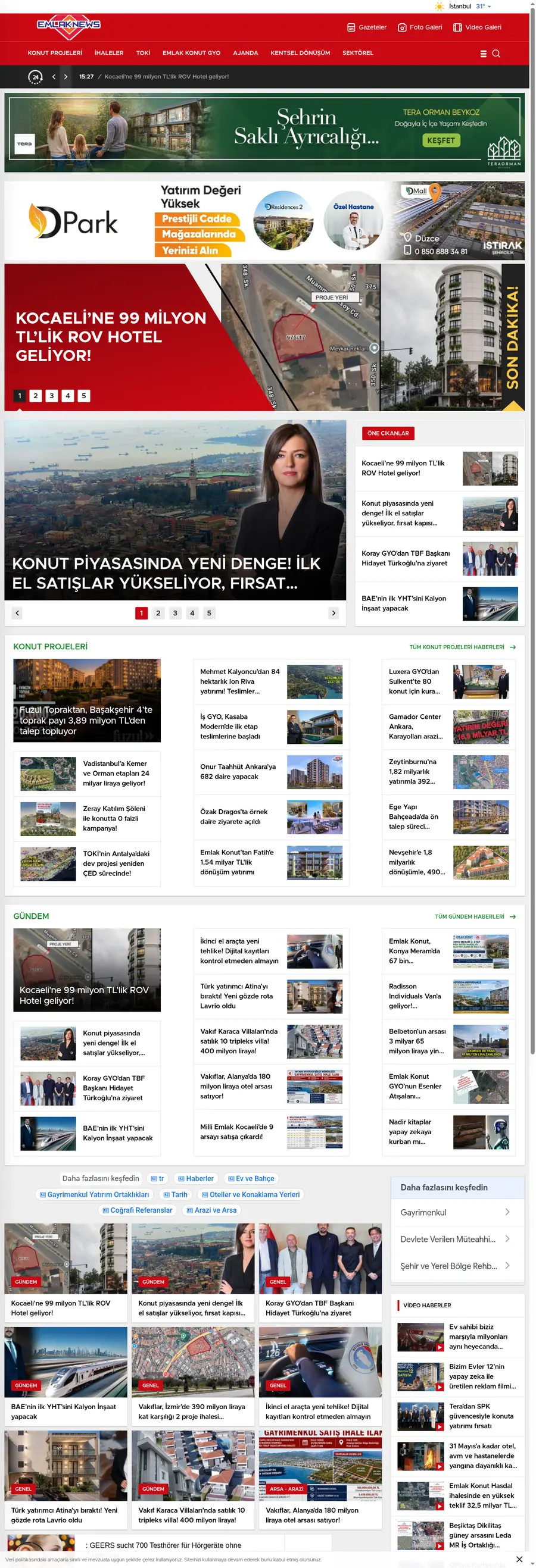Select page 1 of main news slider
This screenshot has height=1568, width=536.
pos(141,613)
